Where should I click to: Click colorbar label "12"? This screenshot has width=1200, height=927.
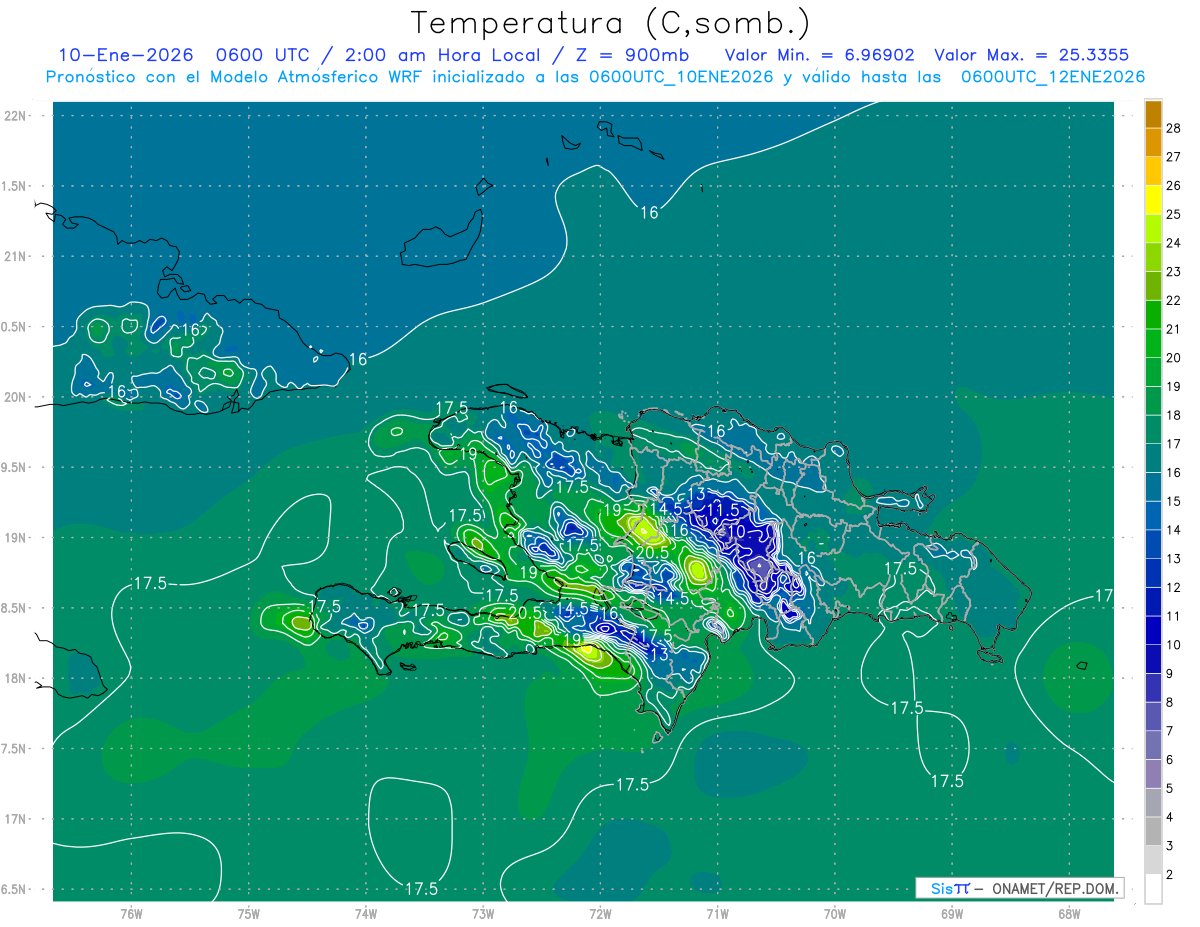click(x=1174, y=588)
